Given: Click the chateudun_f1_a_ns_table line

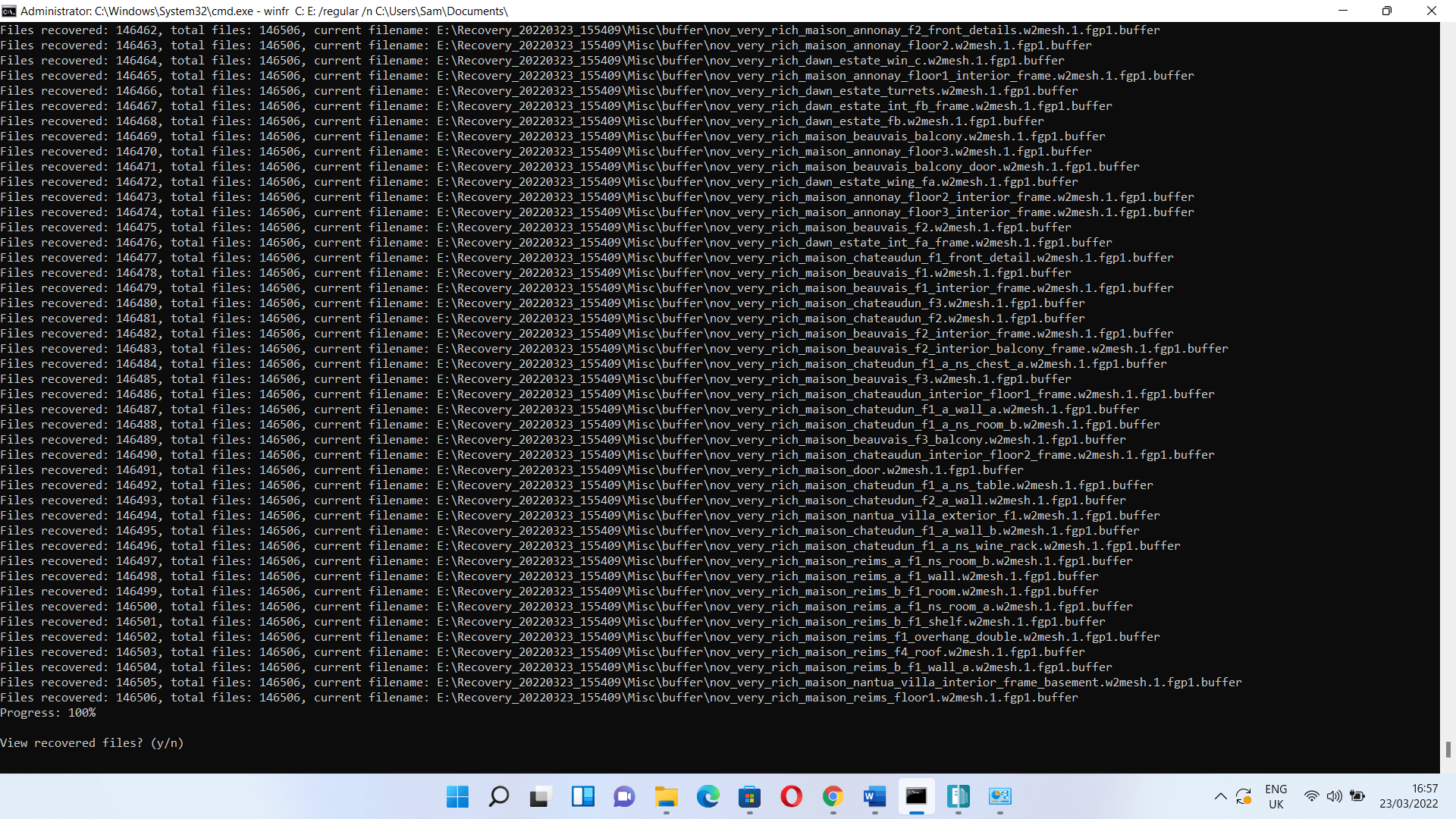Looking at the screenshot, I should (x=576, y=485).
